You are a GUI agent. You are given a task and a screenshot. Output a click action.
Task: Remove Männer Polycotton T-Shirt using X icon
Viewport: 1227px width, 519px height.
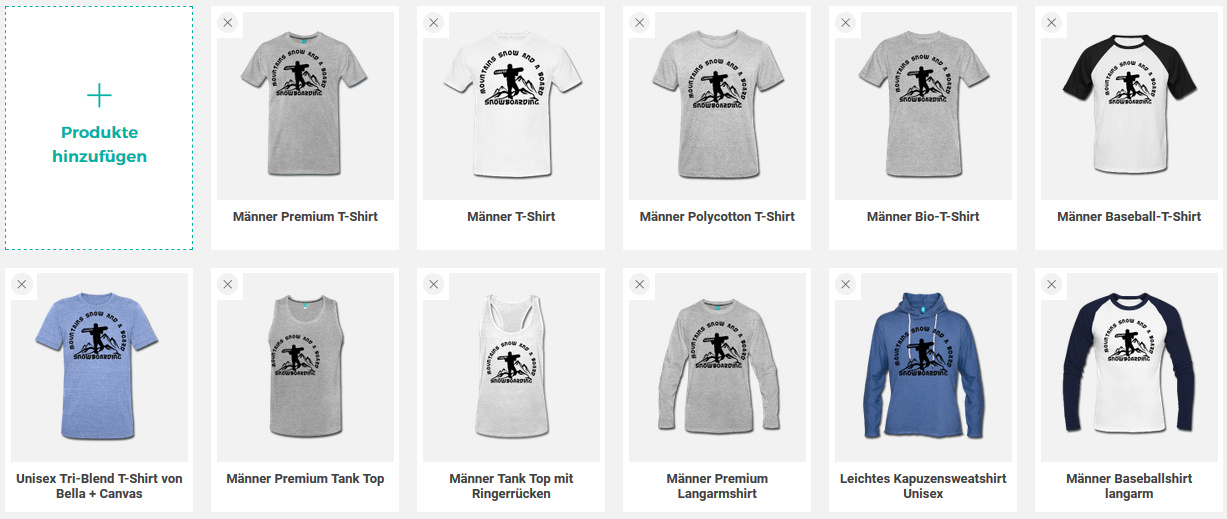click(x=640, y=23)
